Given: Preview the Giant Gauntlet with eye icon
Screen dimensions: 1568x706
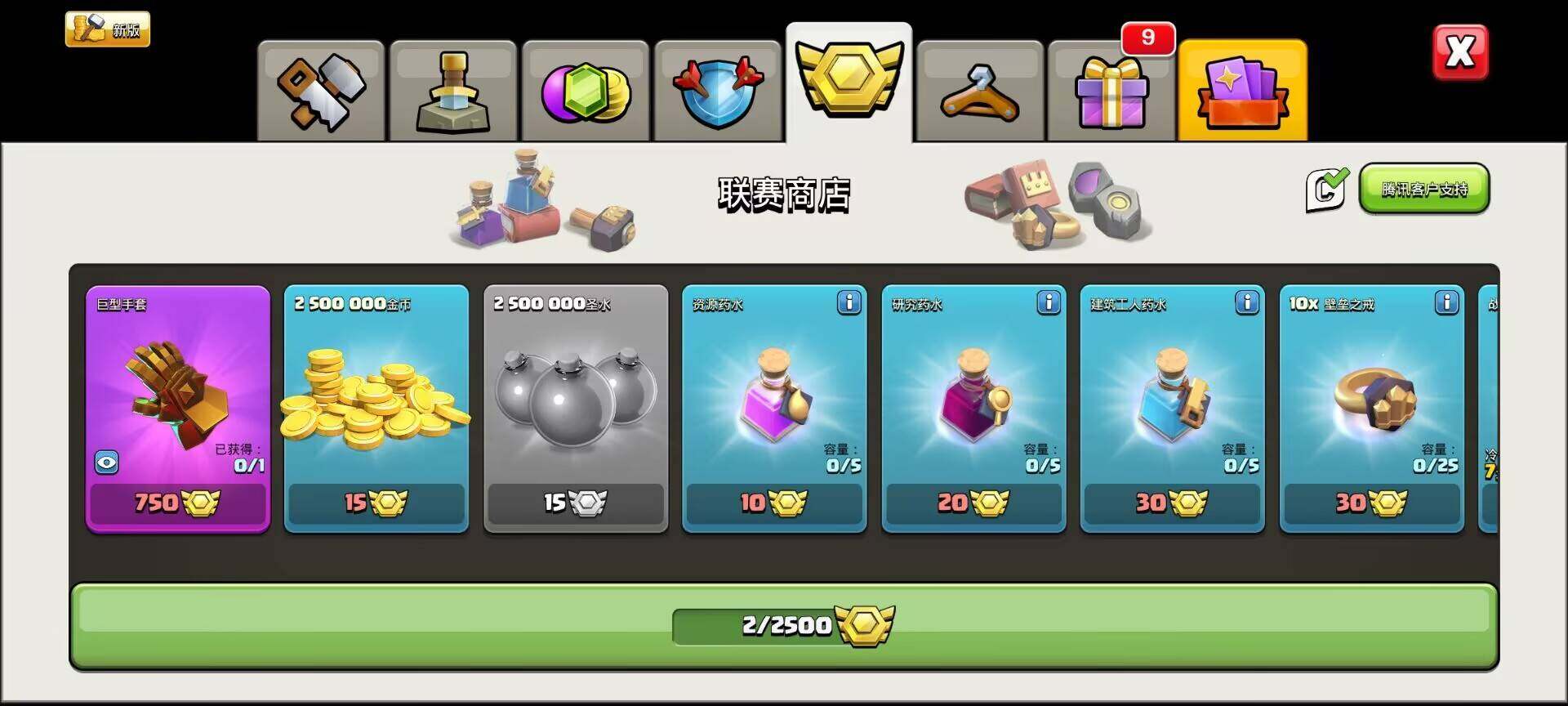Looking at the screenshot, I should (107, 462).
